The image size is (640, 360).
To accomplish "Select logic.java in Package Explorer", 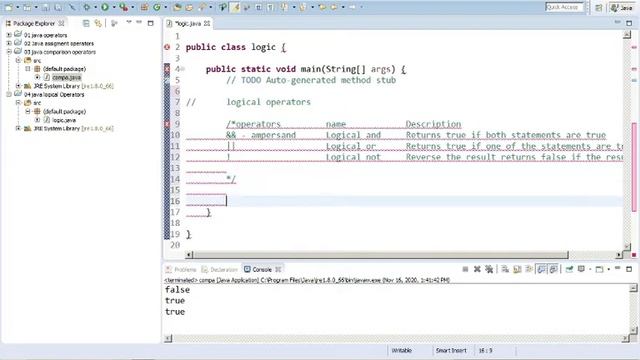I will click(x=64, y=120).
